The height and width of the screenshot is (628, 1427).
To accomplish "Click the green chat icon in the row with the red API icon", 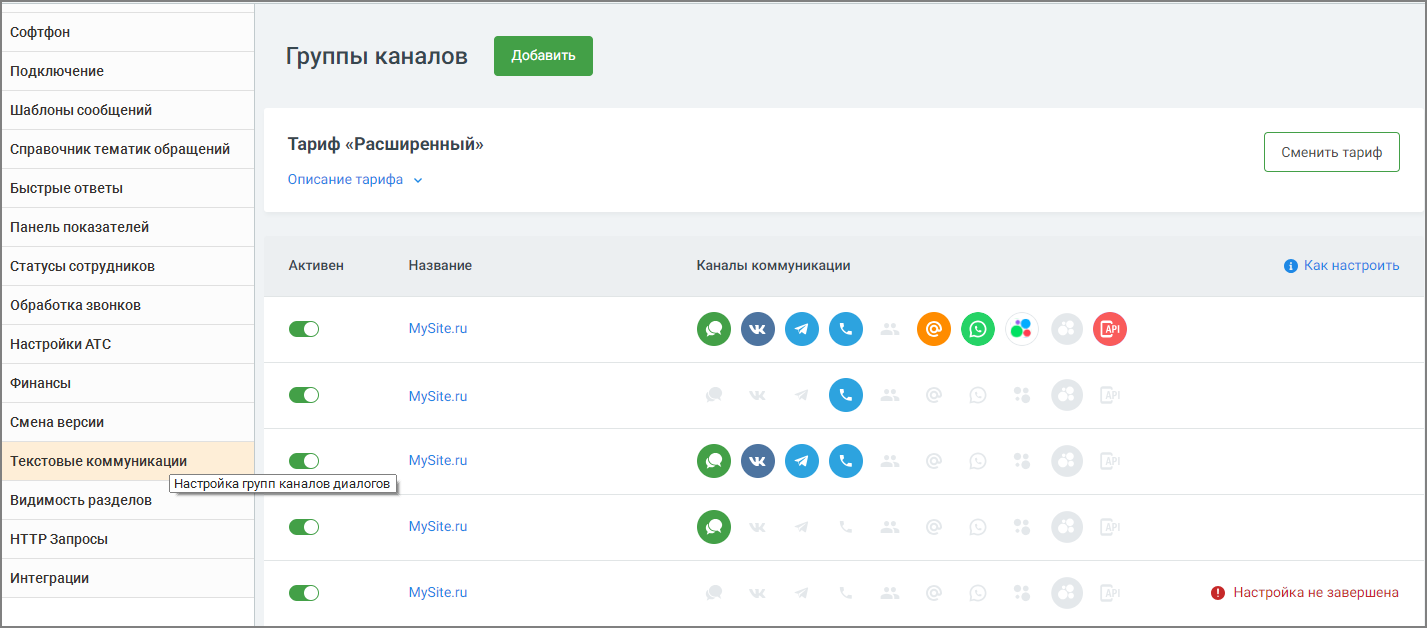I will pos(714,329).
